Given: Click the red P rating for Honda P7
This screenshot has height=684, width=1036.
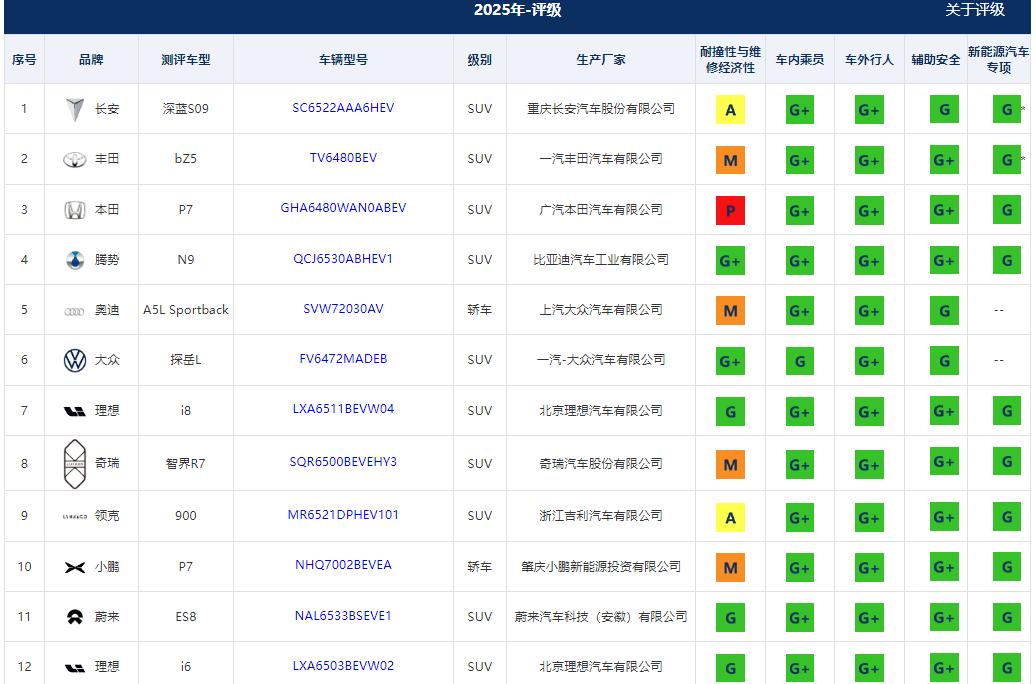Looking at the screenshot, I should tap(728, 209).
